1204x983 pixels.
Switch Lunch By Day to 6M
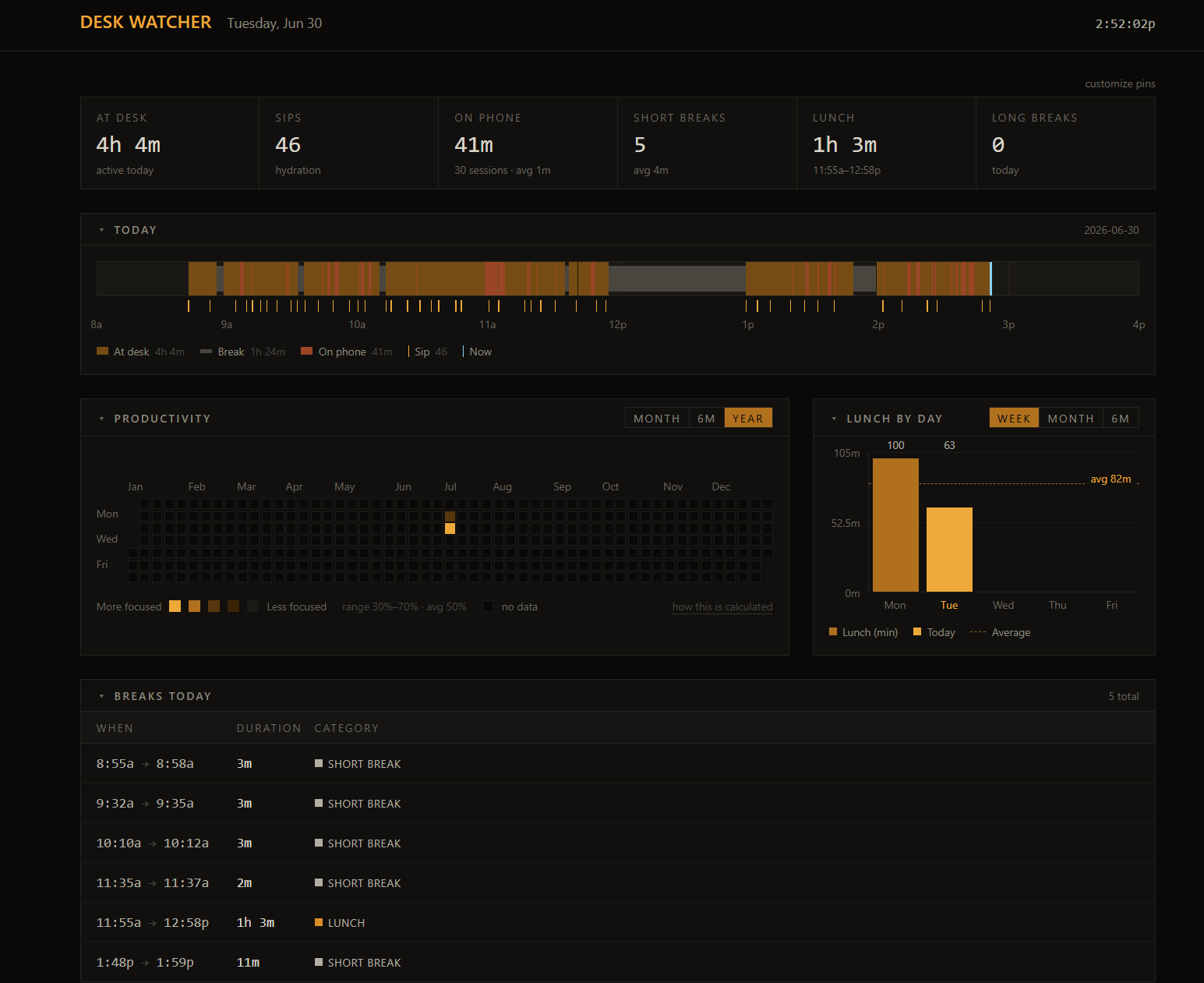click(x=1121, y=418)
